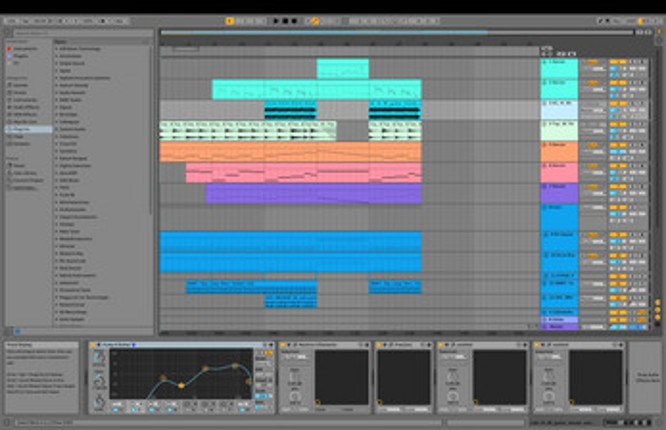Open User Library under browser Places
This screenshot has width=666, height=430.
click(x=23, y=173)
